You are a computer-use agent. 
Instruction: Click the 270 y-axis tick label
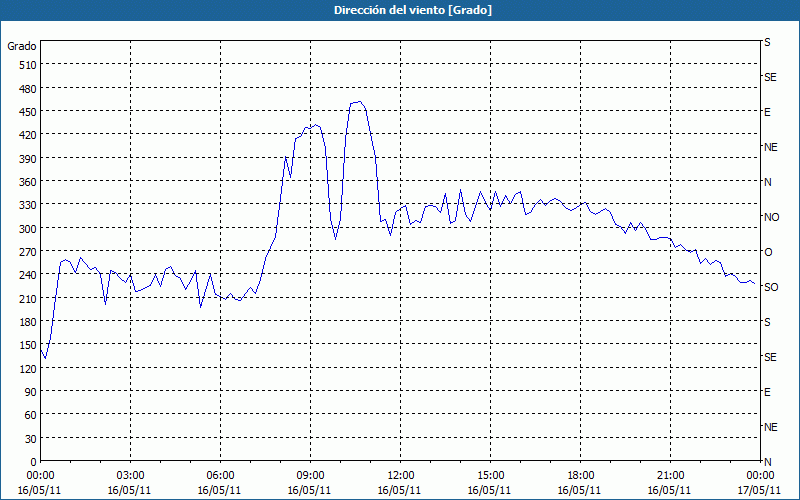pyautogui.click(x=28, y=252)
